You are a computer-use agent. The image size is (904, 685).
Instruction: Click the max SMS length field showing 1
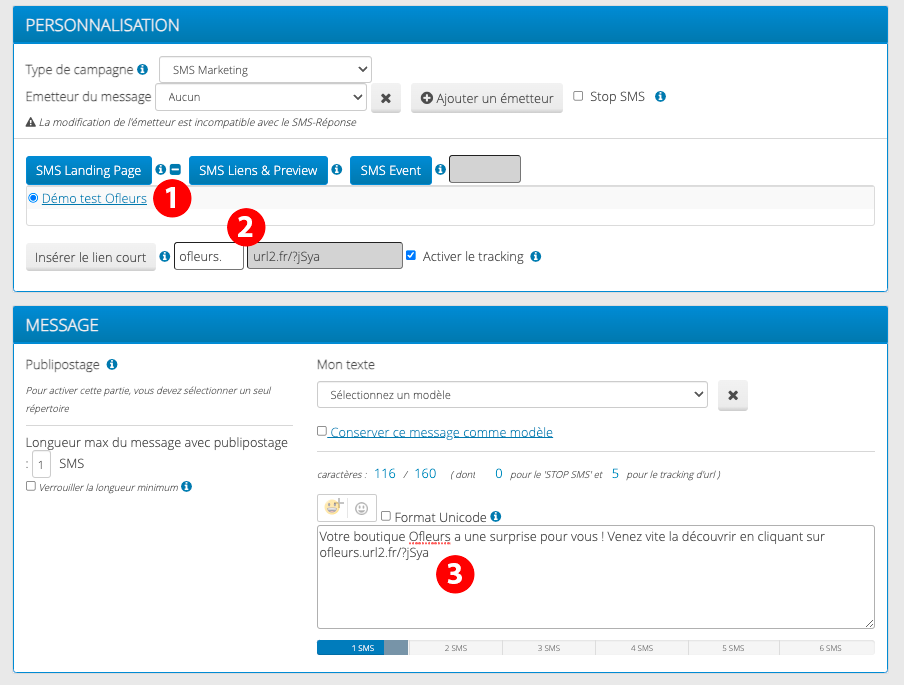(41, 464)
